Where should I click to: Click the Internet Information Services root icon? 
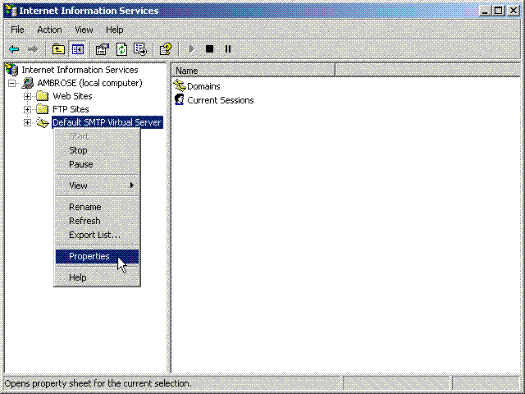11,70
